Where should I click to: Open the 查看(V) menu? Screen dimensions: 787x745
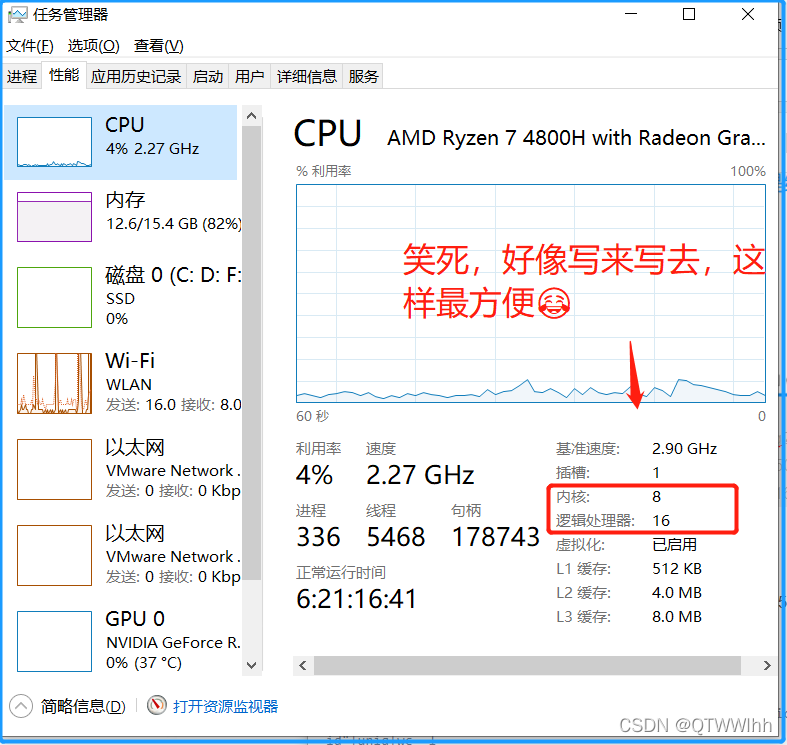pos(159,46)
